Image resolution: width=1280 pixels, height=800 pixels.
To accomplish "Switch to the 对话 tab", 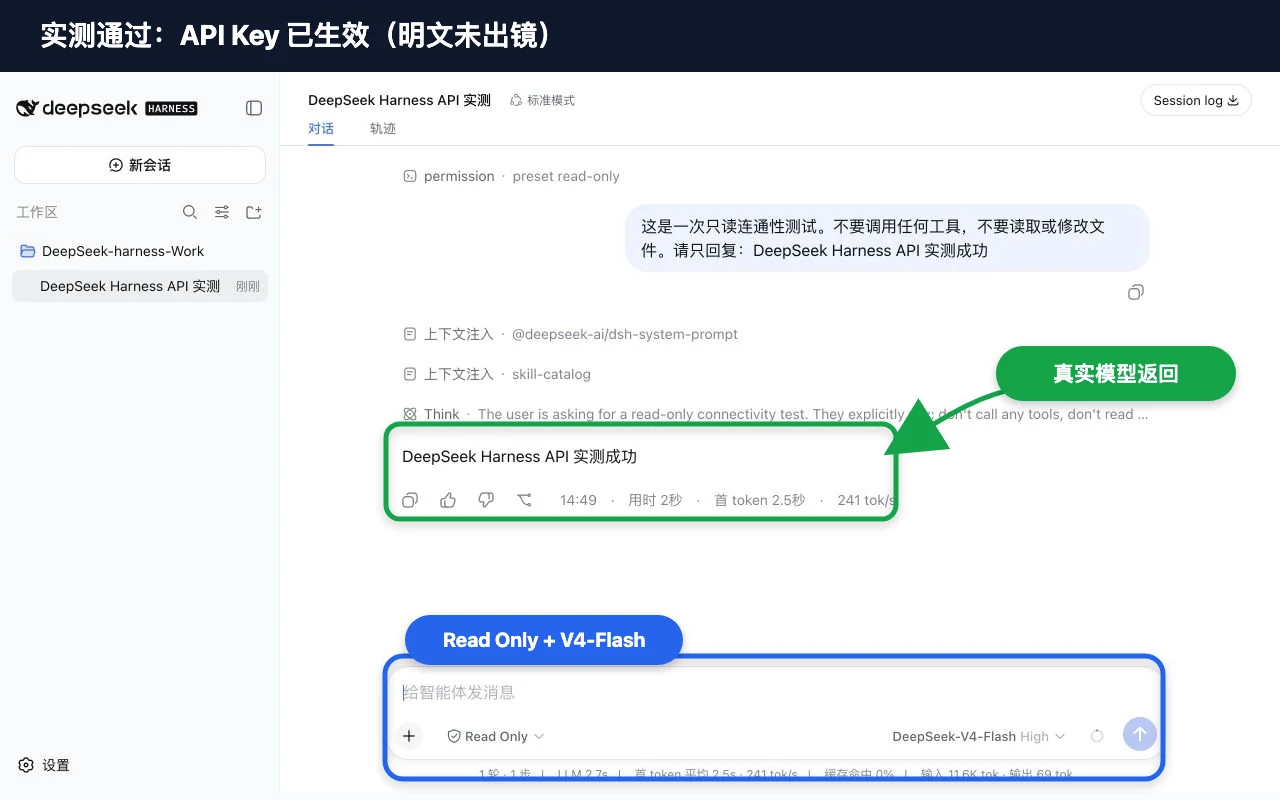I will coord(321,129).
